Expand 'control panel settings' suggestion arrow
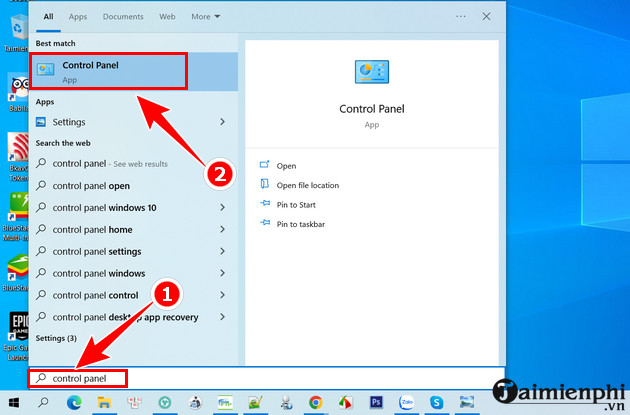630x415 pixels. pos(222,251)
